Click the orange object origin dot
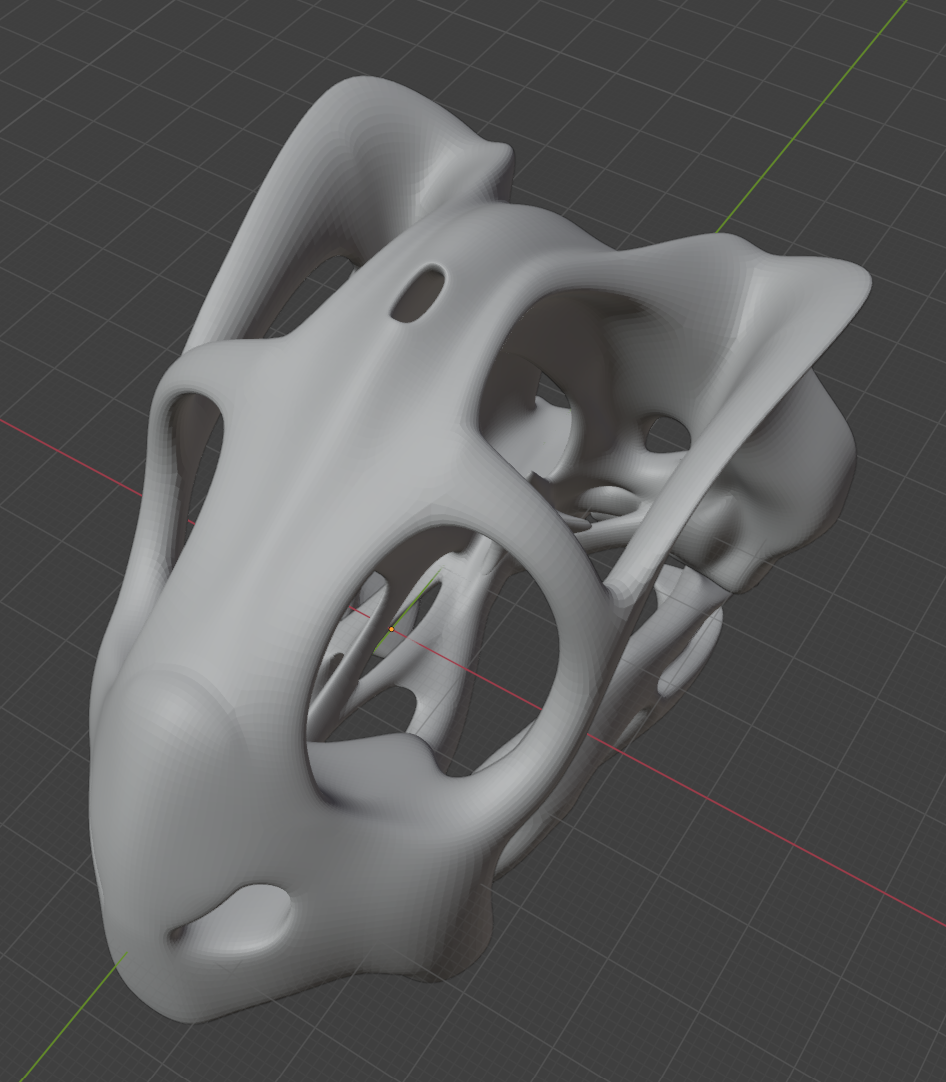946x1082 pixels. [x=391, y=629]
